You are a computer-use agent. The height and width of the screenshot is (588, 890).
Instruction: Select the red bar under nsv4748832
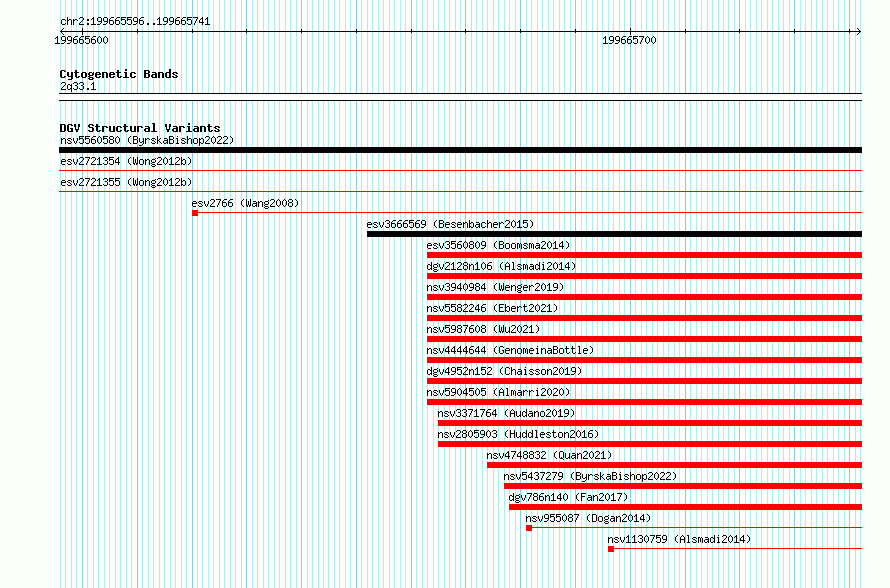[x=674, y=465]
